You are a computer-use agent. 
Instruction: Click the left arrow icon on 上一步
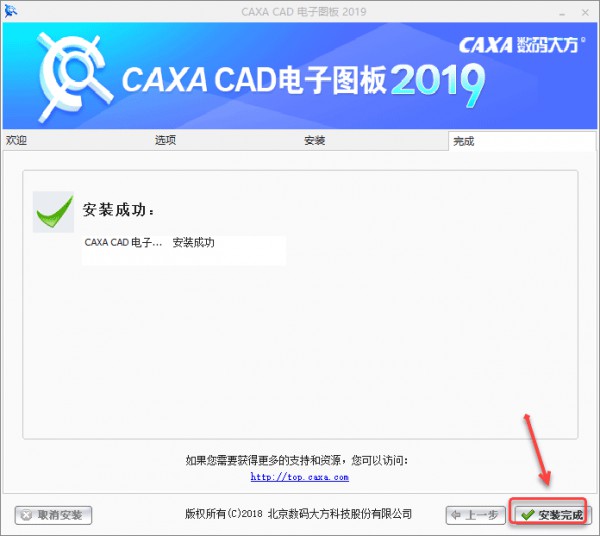(456, 515)
